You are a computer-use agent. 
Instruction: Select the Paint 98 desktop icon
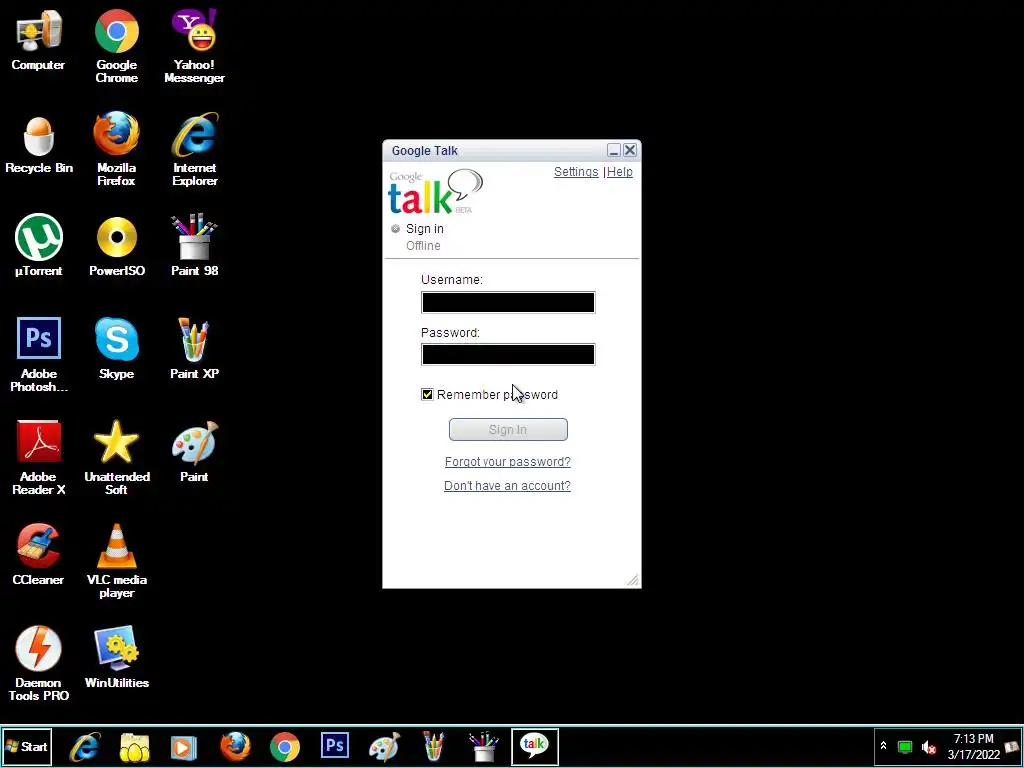pyautogui.click(x=195, y=245)
